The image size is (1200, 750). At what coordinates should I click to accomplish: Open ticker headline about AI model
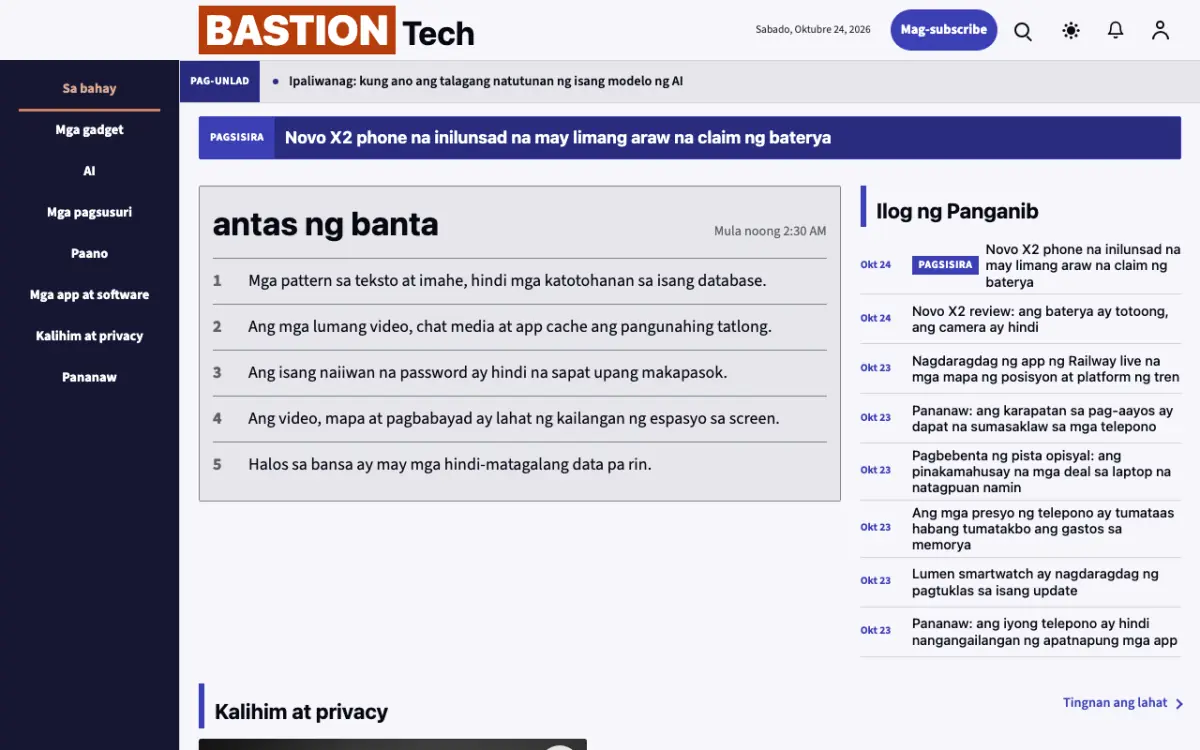point(486,81)
